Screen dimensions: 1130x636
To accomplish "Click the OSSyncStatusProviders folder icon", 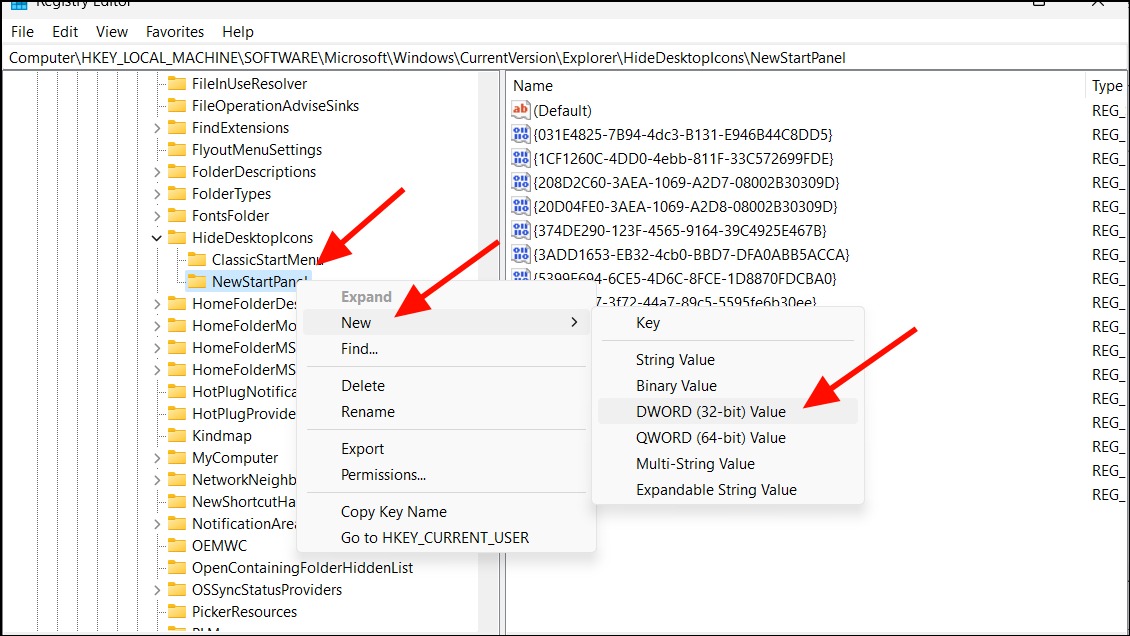I will pos(177,589).
